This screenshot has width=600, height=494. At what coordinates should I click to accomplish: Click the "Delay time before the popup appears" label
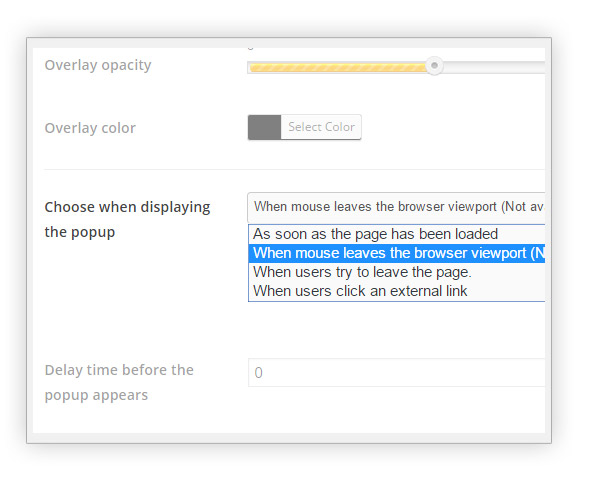(x=119, y=382)
